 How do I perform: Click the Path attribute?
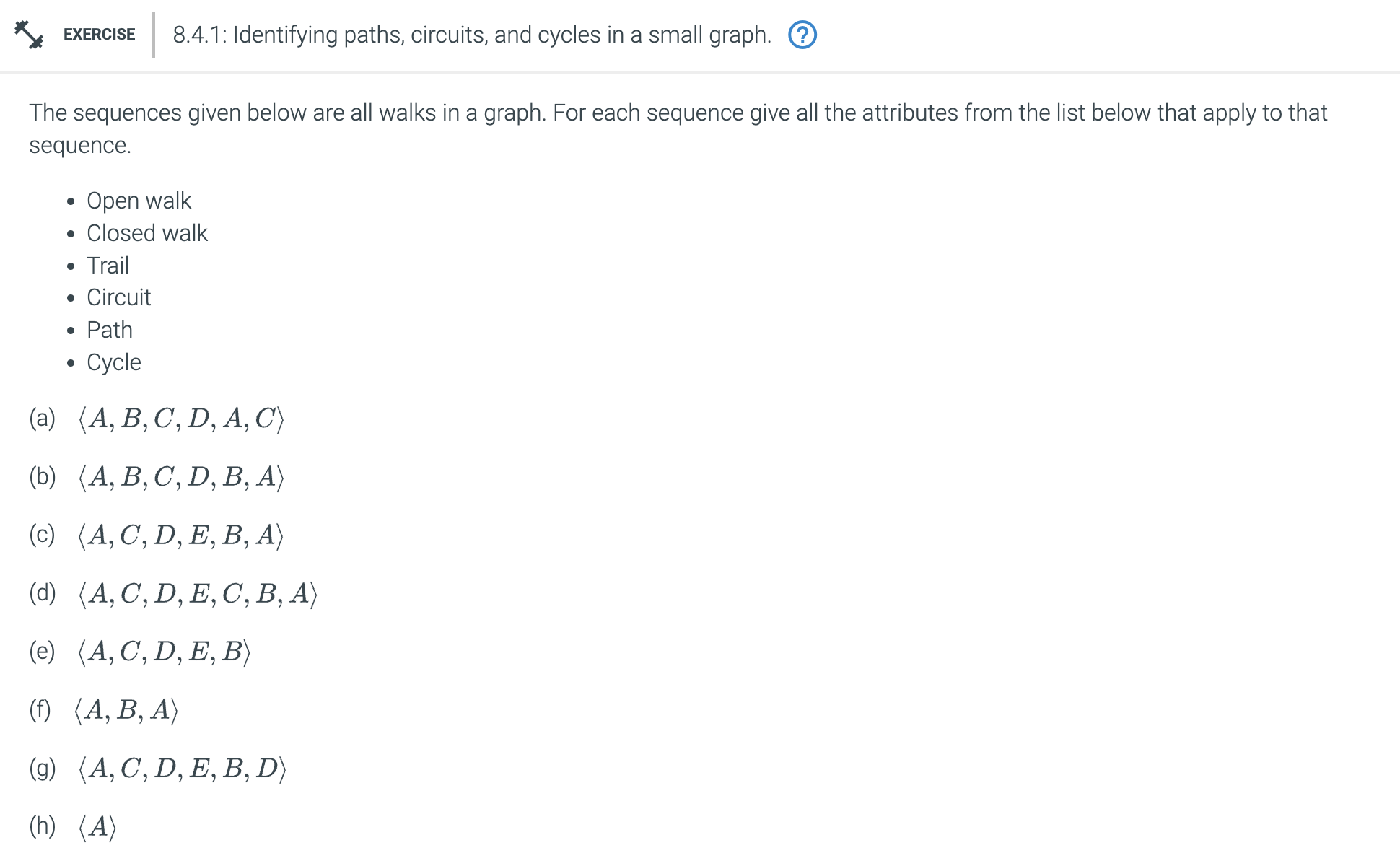point(109,330)
